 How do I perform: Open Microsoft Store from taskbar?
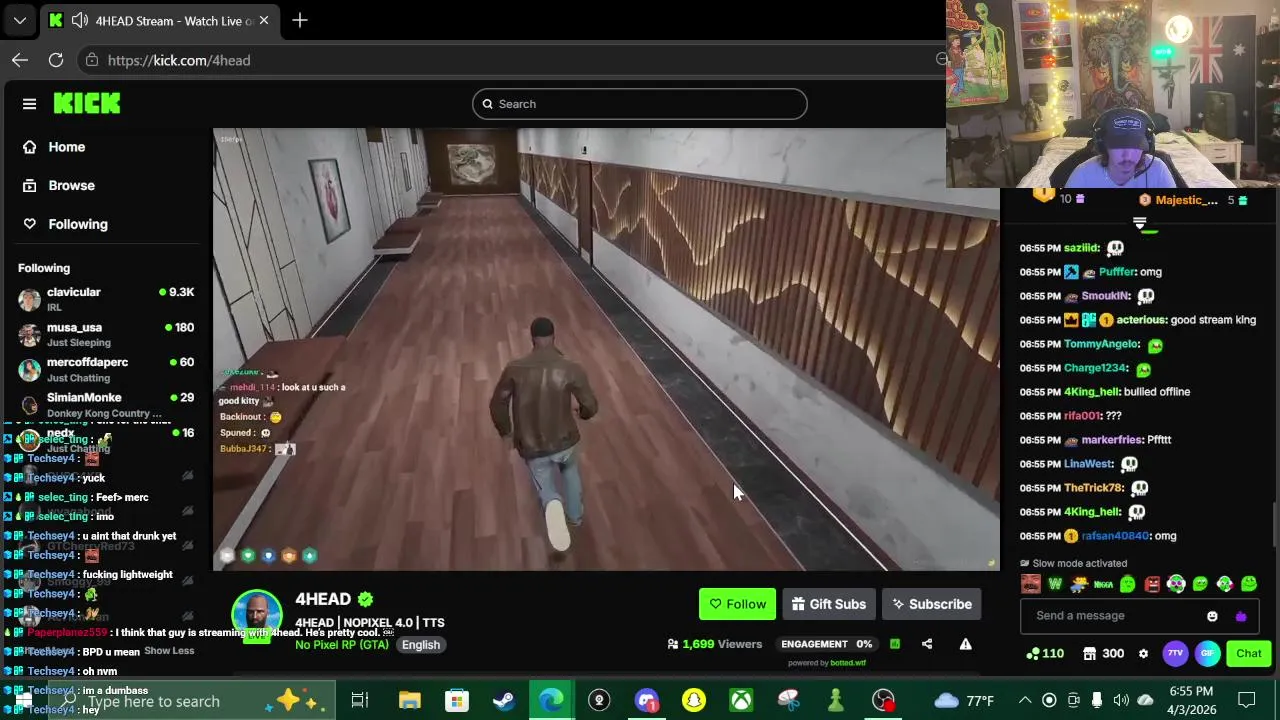[x=456, y=701]
